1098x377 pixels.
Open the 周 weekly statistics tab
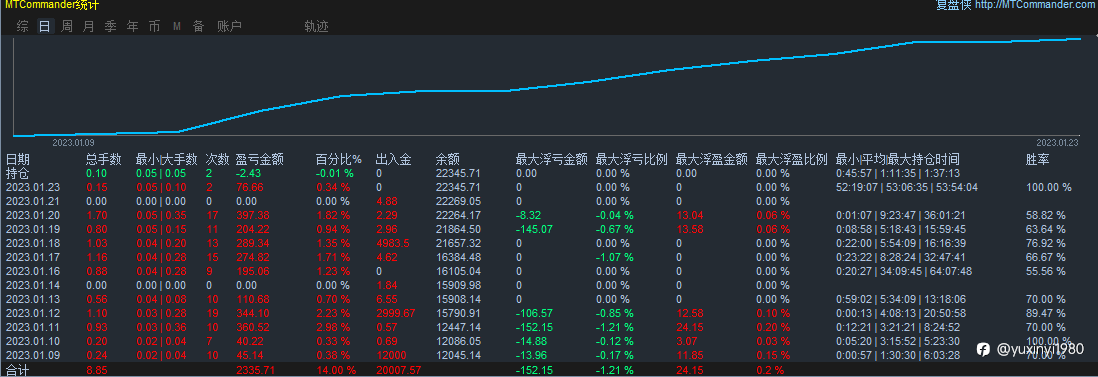(67, 27)
